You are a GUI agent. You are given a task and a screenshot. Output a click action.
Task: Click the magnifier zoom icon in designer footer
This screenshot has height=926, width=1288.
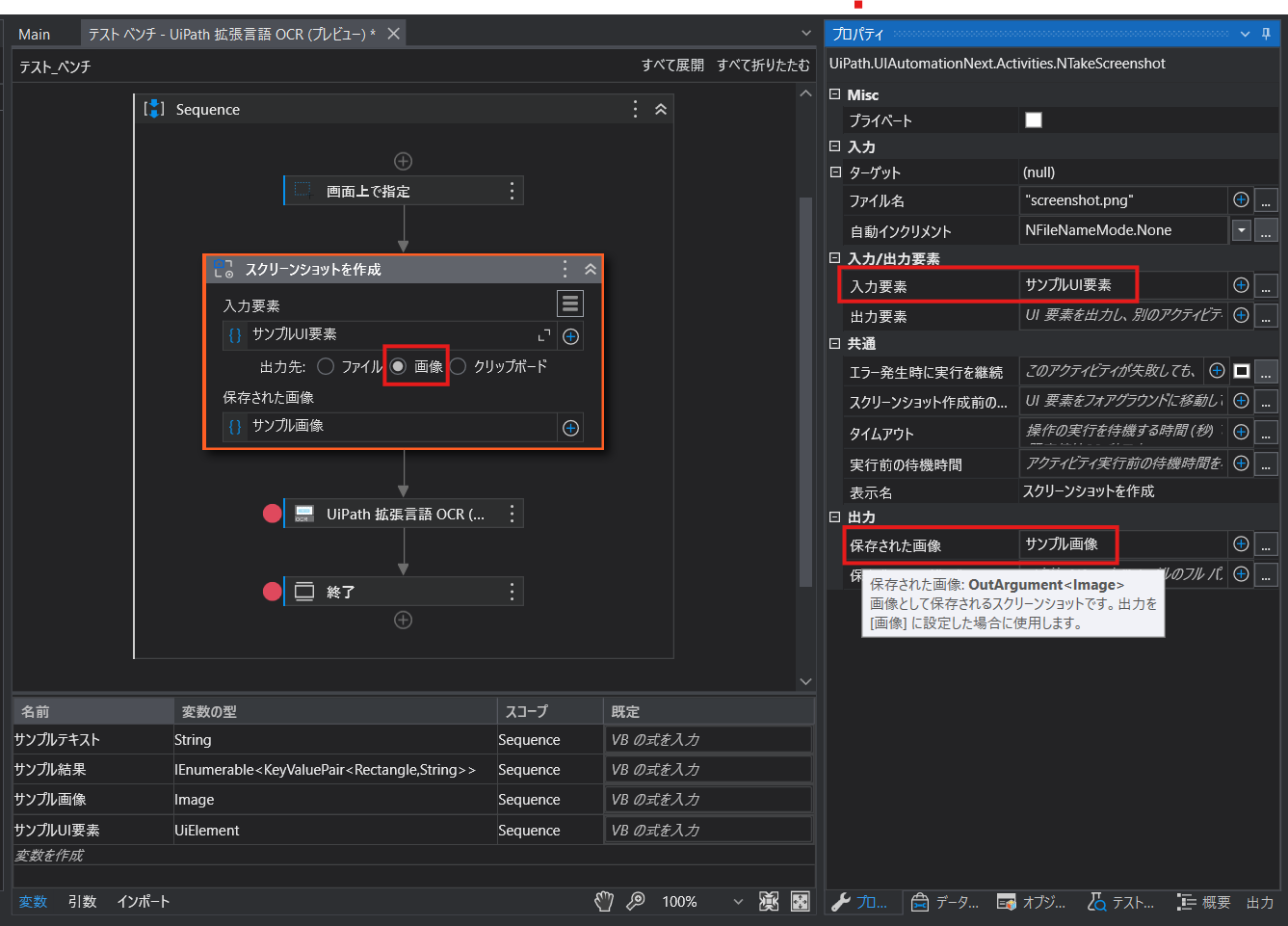pos(636,902)
